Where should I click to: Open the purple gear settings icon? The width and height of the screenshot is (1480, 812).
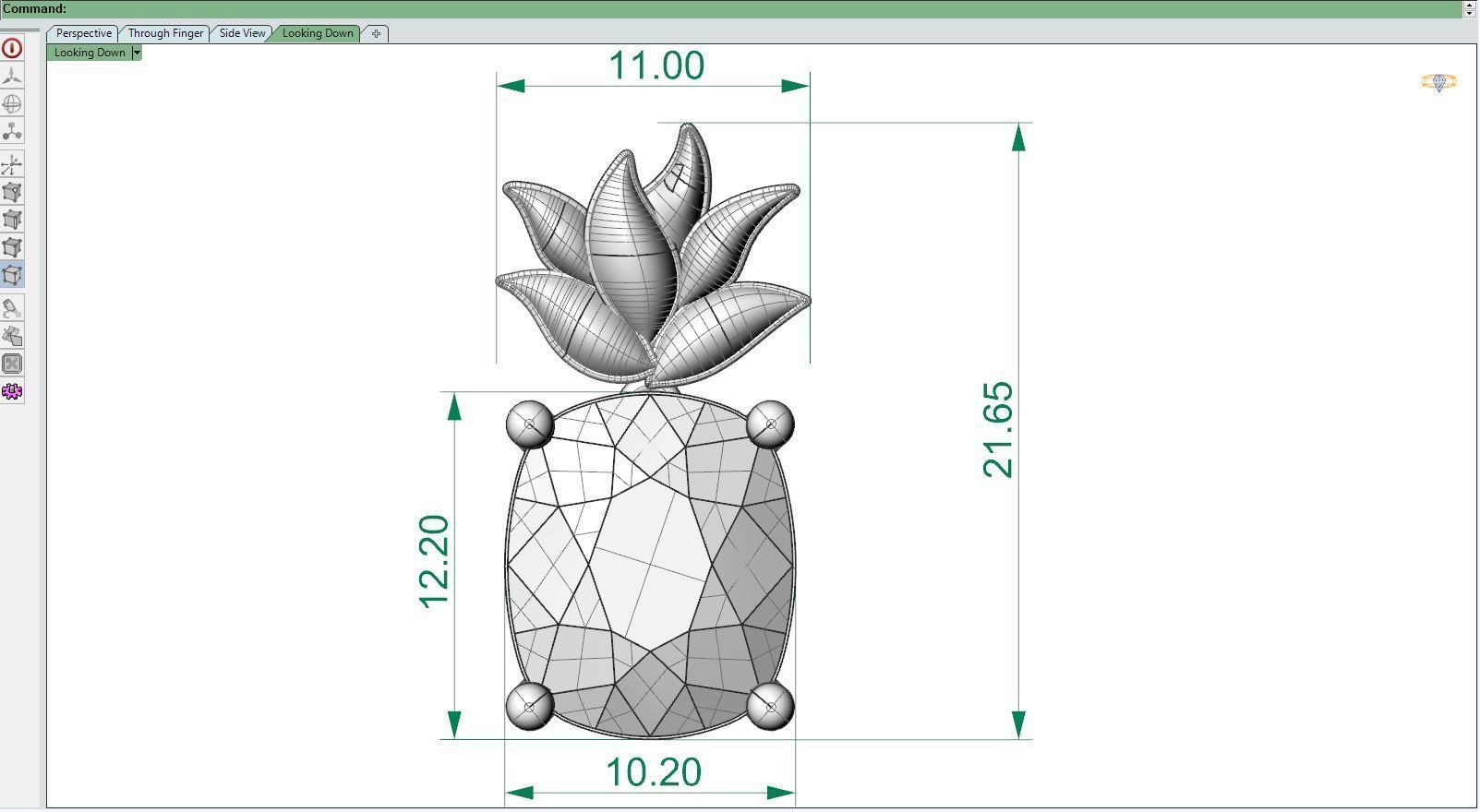pyautogui.click(x=12, y=391)
